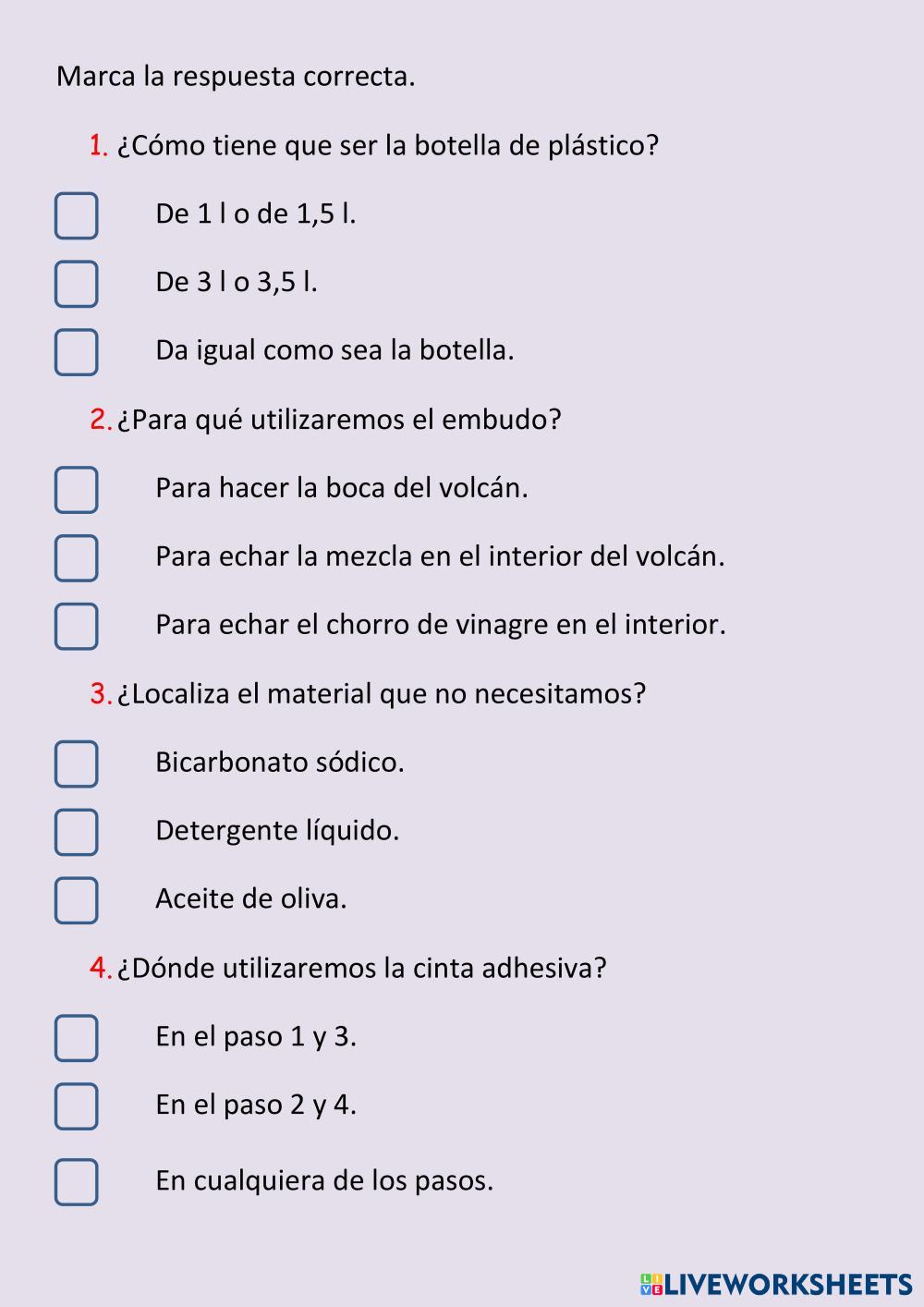This screenshot has width=924, height=1307.
Task: Check the 'De 1 l o de 1,5 l.' box
Action: click(76, 215)
